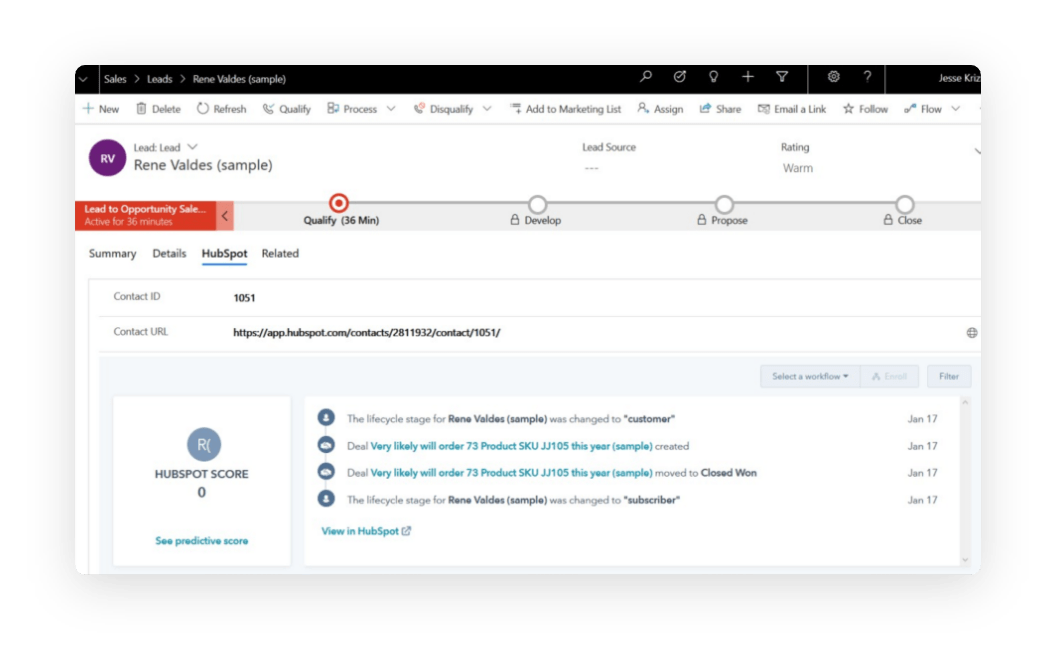This screenshot has width=1056, height=660.
Task: Go to Sales in the breadcrumb
Action: pyautogui.click(x=115, y=79)
